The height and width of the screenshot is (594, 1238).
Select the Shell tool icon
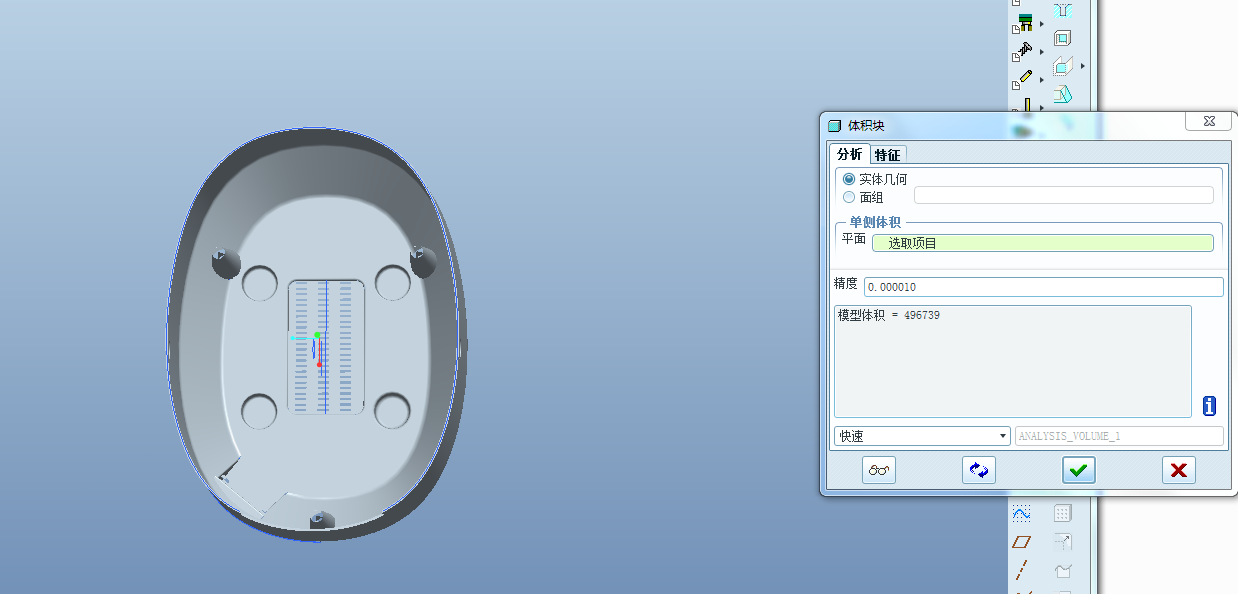pos(1062,38)
